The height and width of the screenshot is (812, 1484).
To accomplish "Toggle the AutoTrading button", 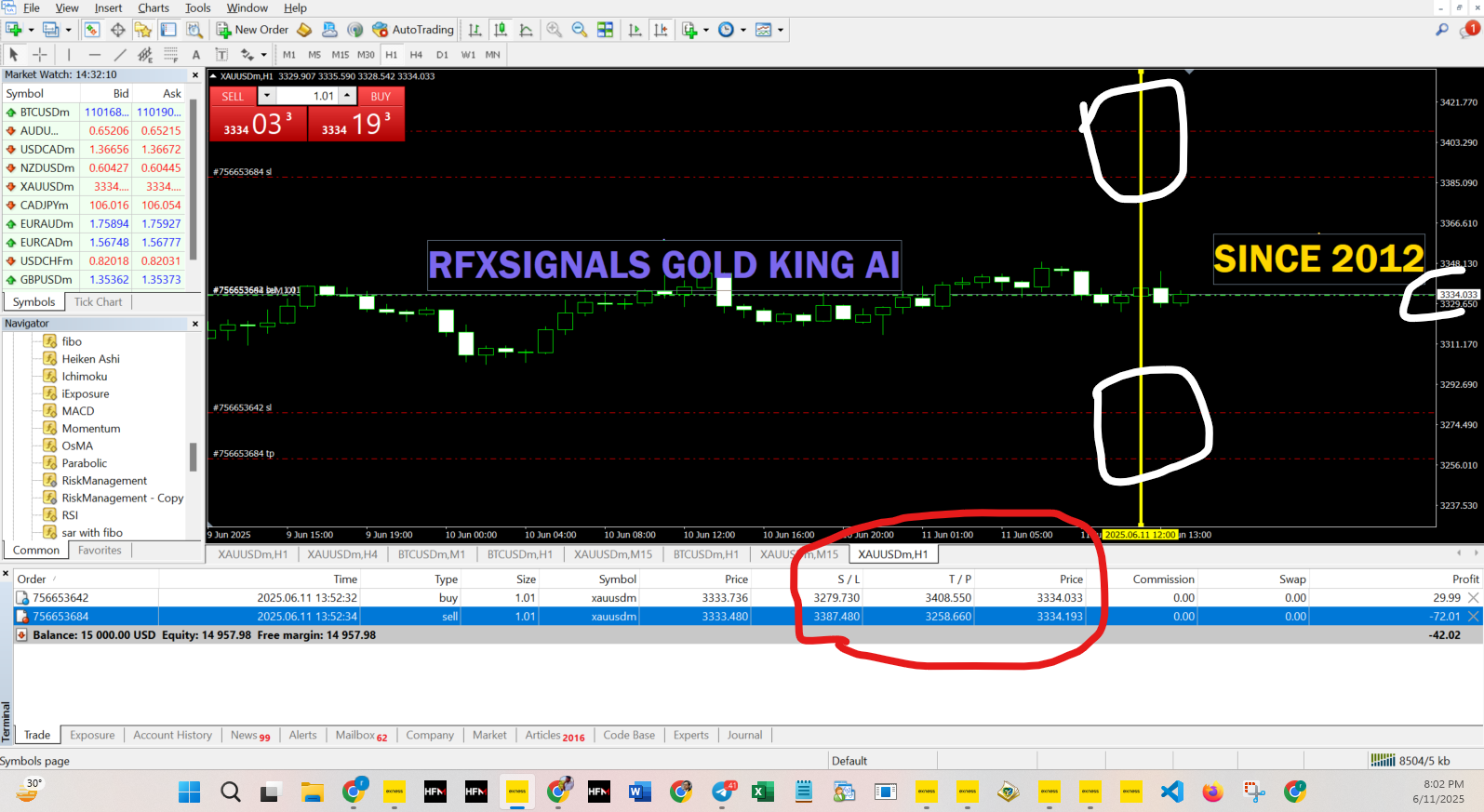I will [x=413, y=30].
